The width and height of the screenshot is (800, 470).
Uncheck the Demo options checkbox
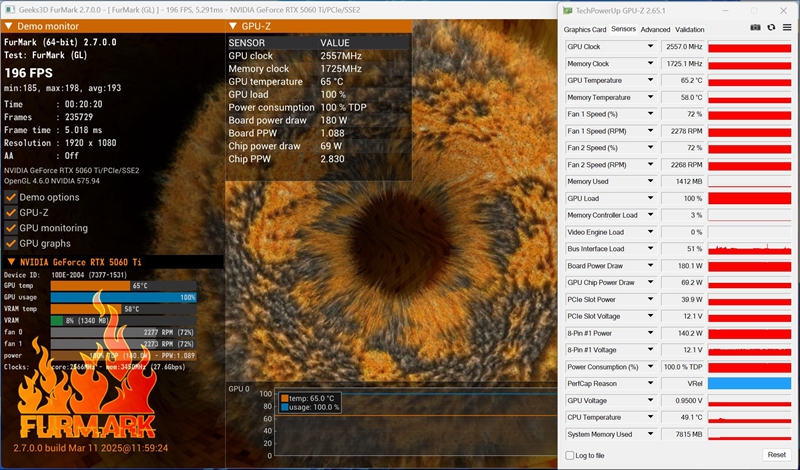pos(10,197)
